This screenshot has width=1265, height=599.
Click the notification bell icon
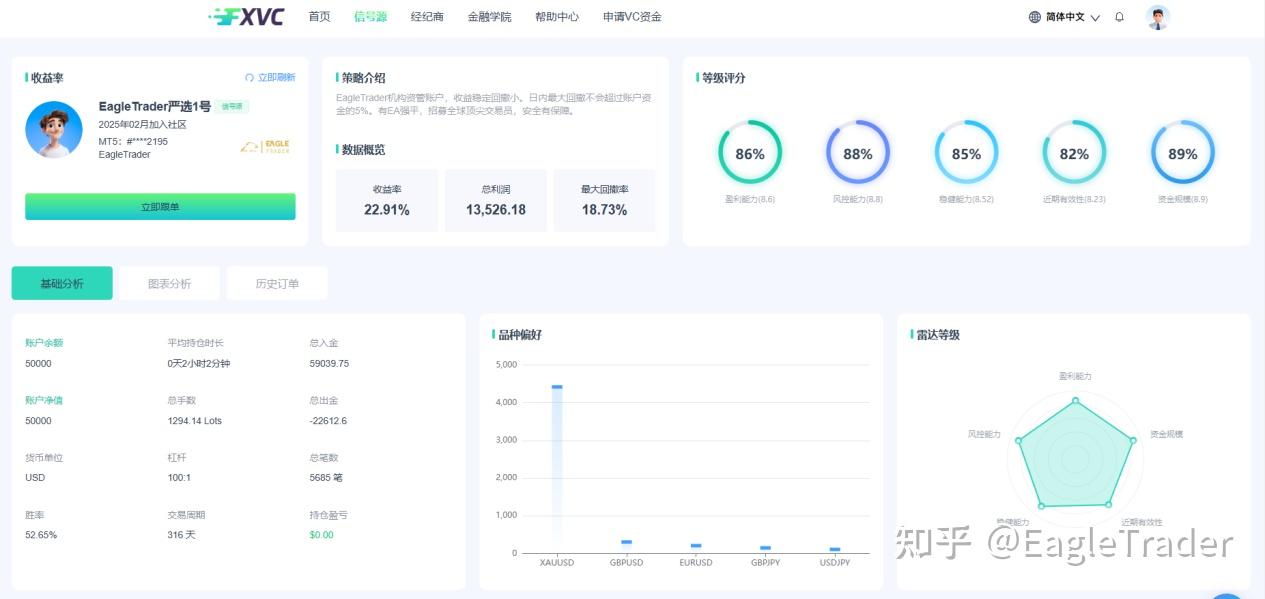click(1119, 17)
